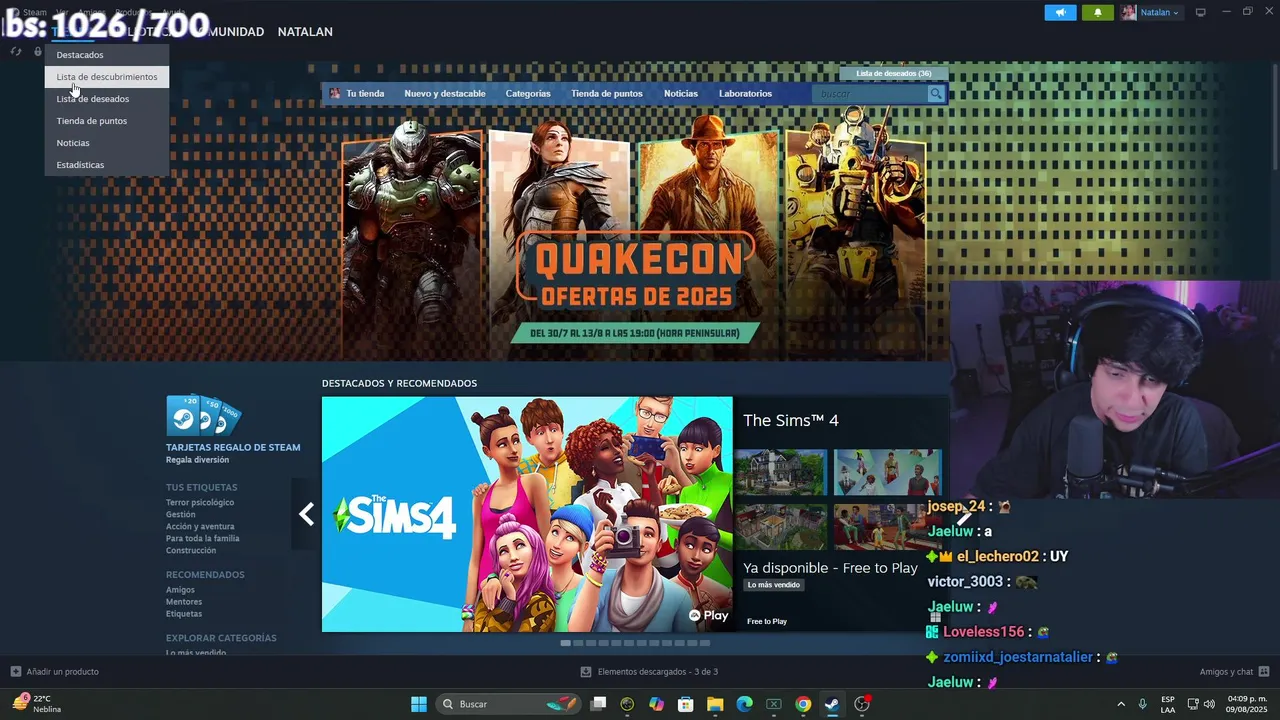Open The Sims 4 featured capsule image
The image size is (1280, 720).
pos(527,514)
